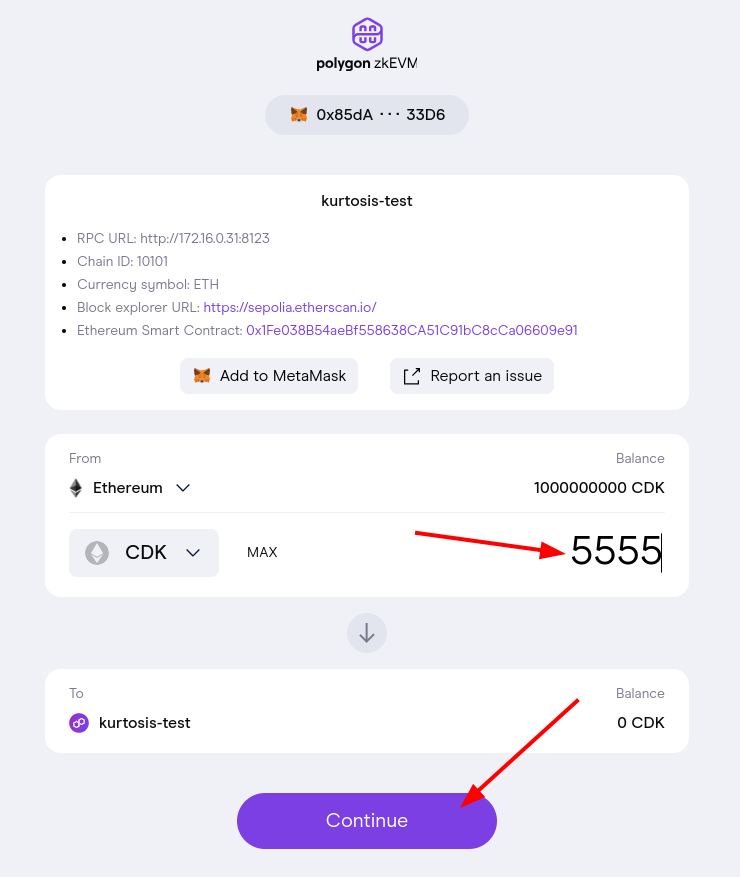This screenshot has height=877, width=740.
Task: Click the external-link icon on Report an issue
Action: (412, 376)
